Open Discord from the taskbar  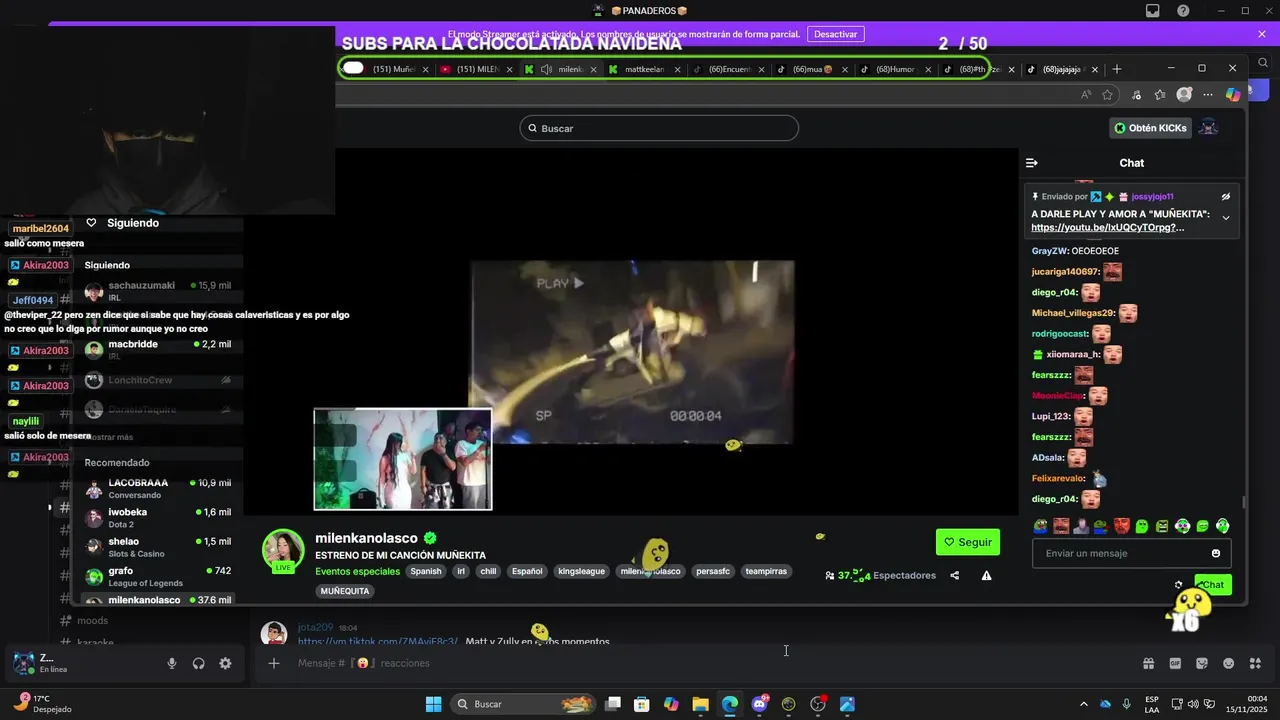click(x=760, y=704)
